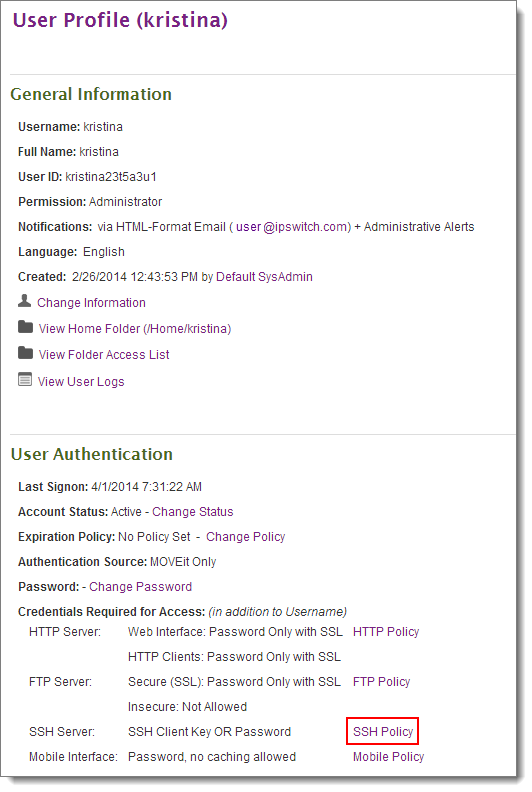Viewport: 532px width, 792px height.
Task: Click the folder icon next to View Home Folder
Action: point(25,327)
